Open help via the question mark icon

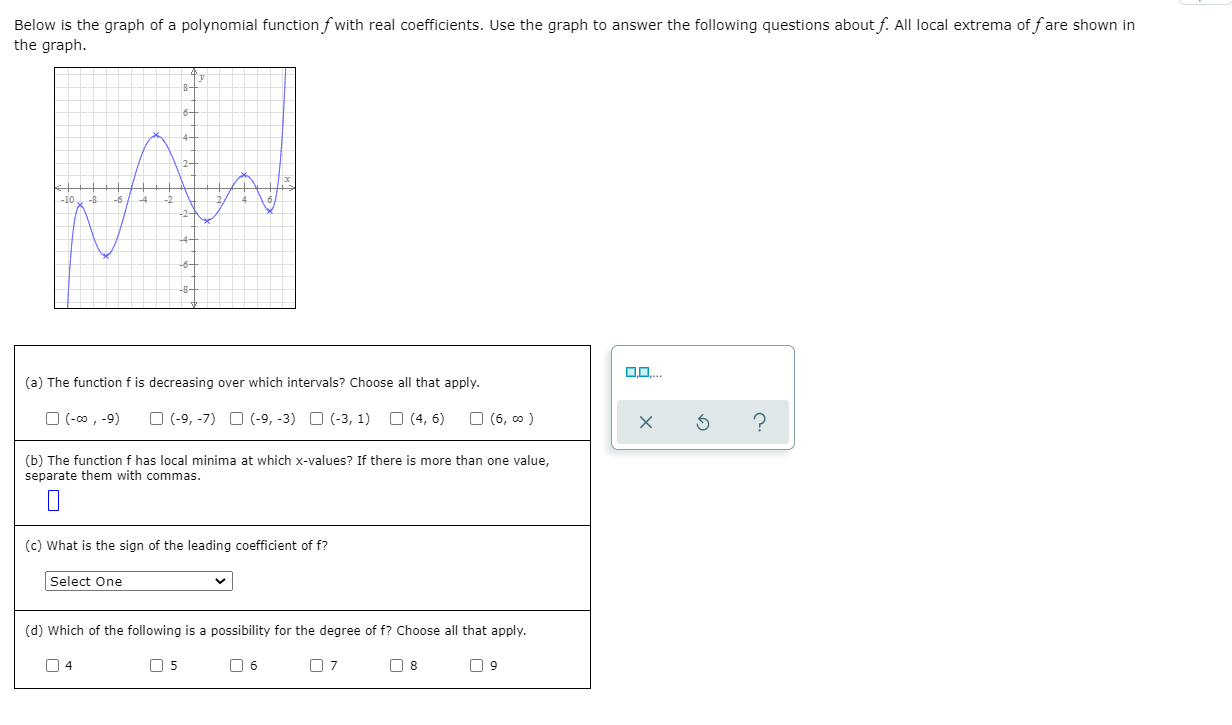[760, 422]
